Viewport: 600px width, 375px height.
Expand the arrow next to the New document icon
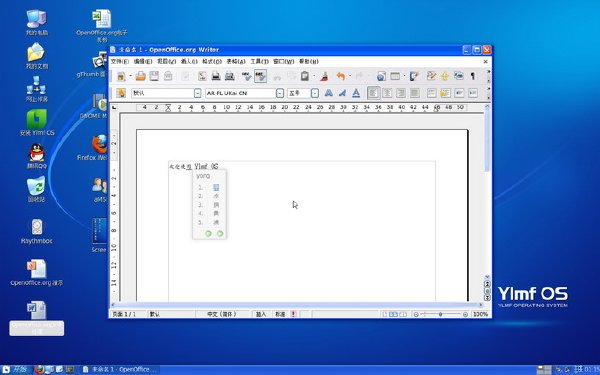130,76
